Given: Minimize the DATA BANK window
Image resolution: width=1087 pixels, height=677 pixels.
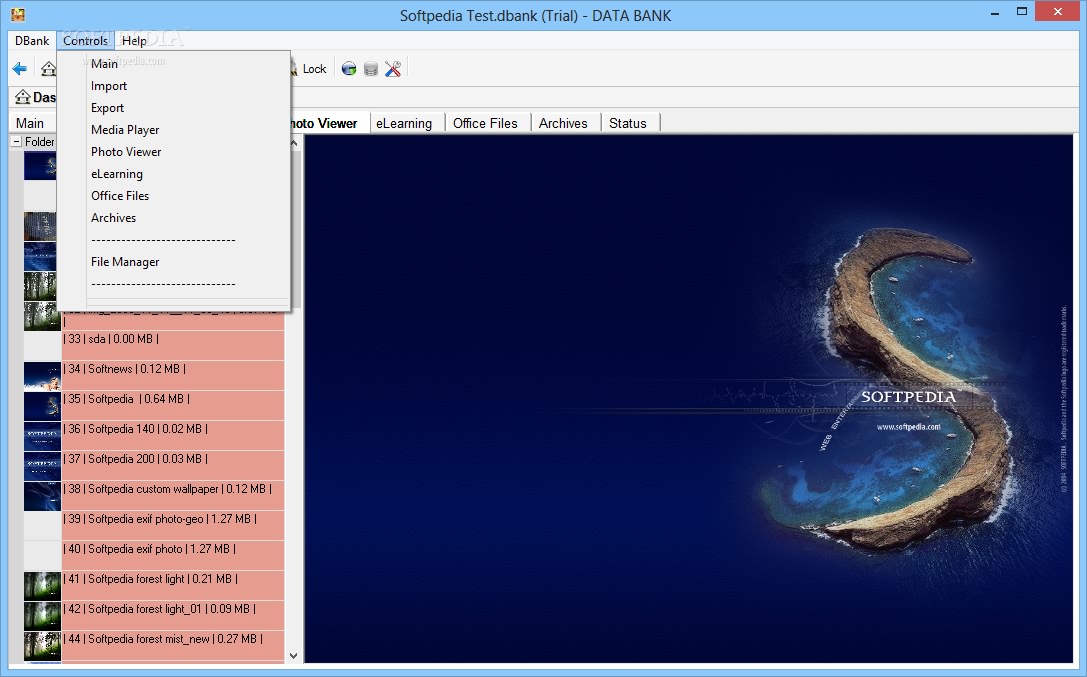Looking at the screenshot, I should click(x=995, y=12).
